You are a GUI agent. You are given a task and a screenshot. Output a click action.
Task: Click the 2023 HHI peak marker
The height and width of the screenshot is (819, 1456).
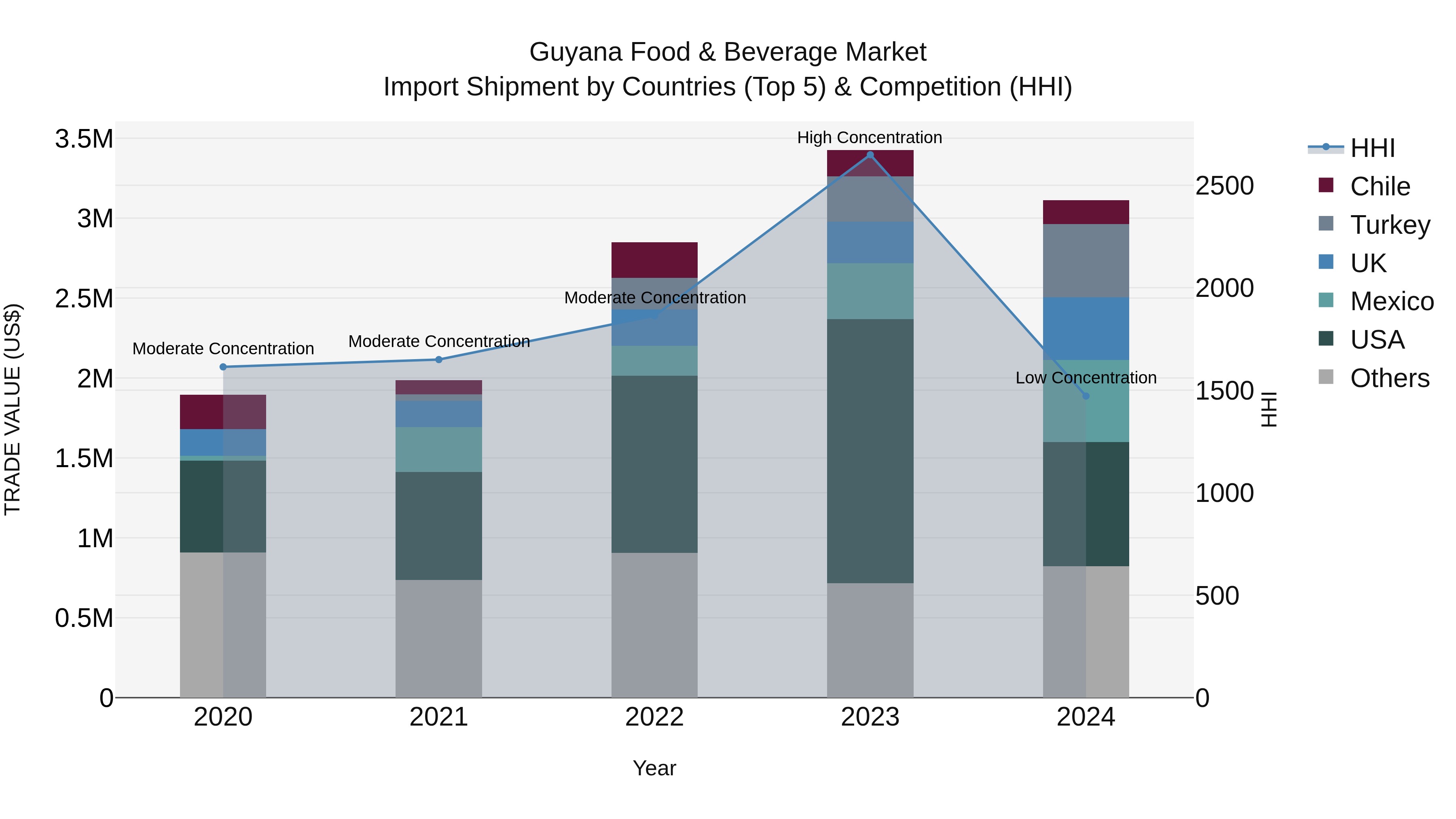click(870, 155)
